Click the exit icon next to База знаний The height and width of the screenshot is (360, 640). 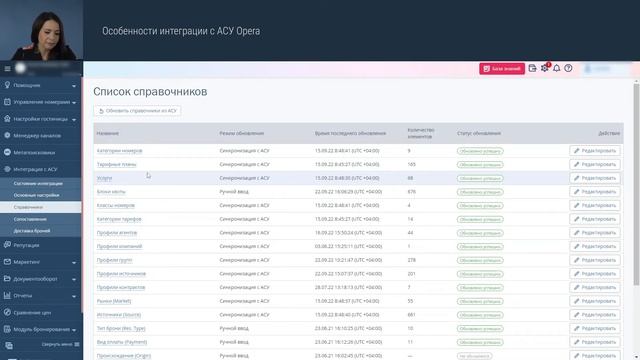click(532, 68)
